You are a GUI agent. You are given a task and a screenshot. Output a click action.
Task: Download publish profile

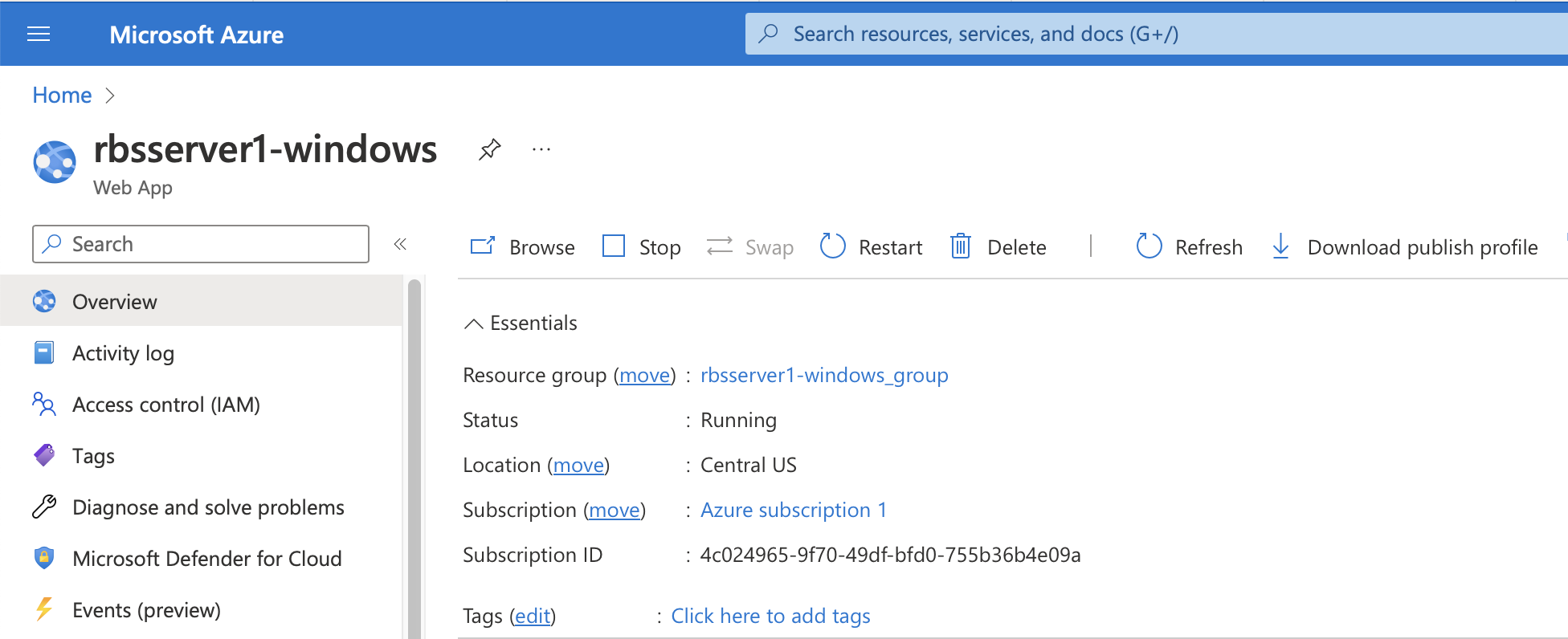[x=1404, y=246]
